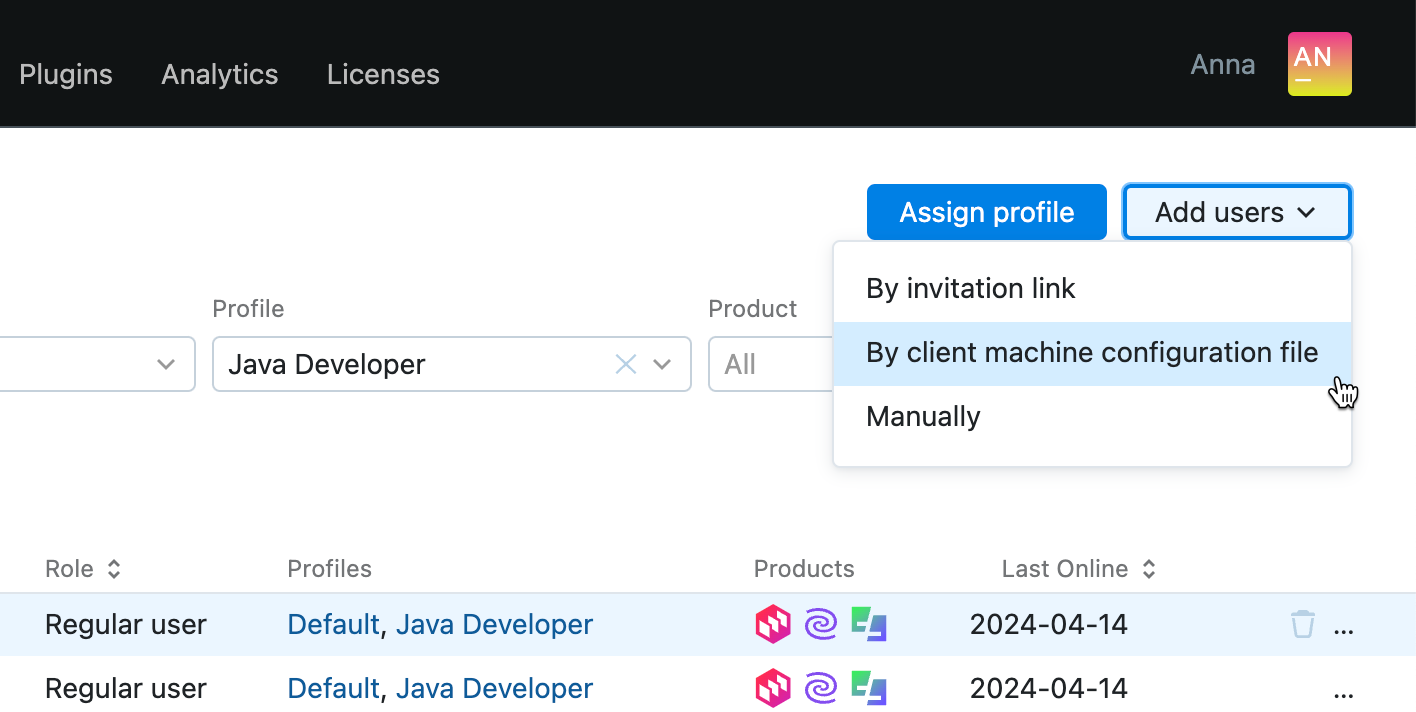Click Anna's AN avatar icon
This screenshot has width=1416, height=712.
(x=1319, y=64)
